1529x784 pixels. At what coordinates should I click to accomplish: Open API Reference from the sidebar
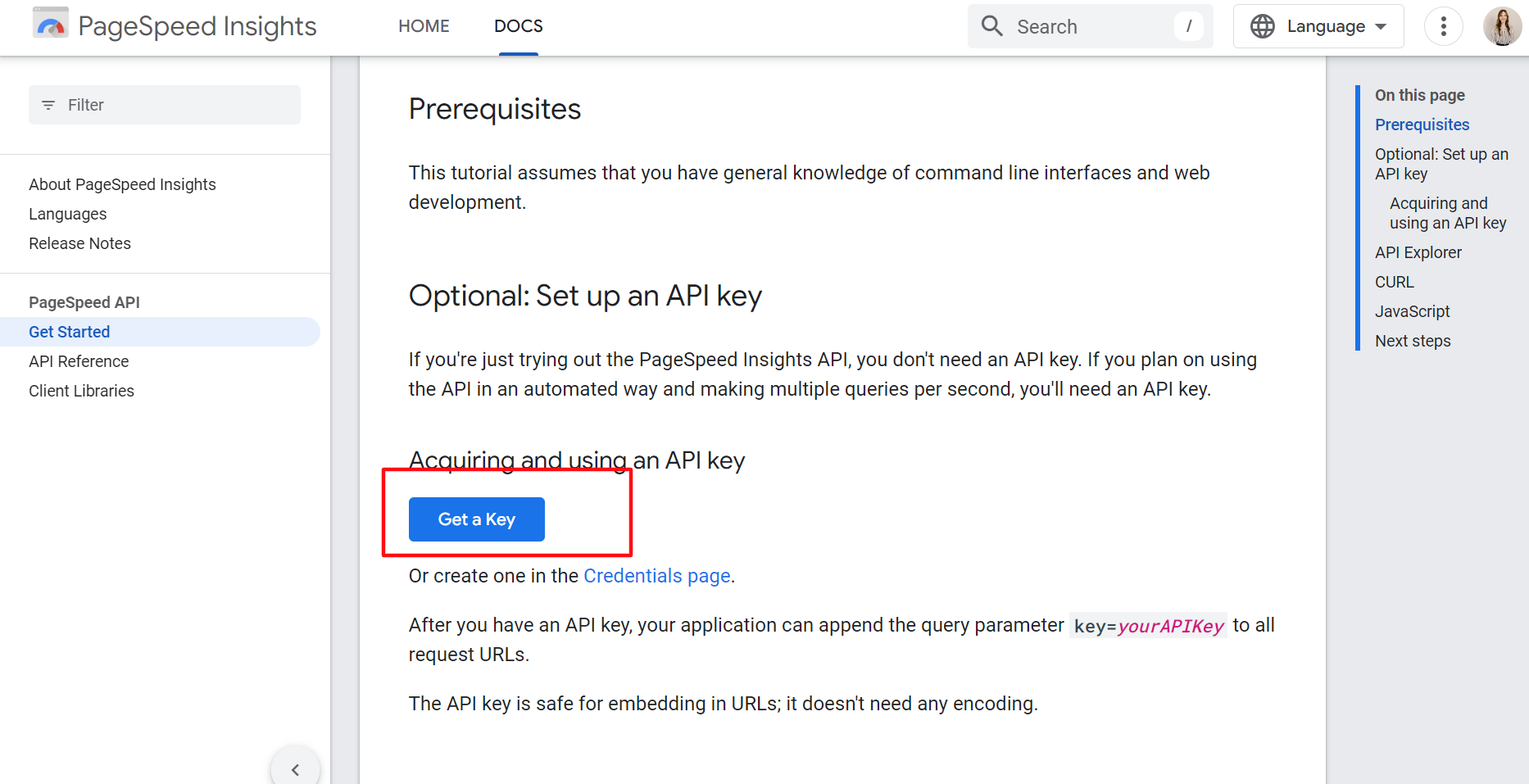[79, 360]
